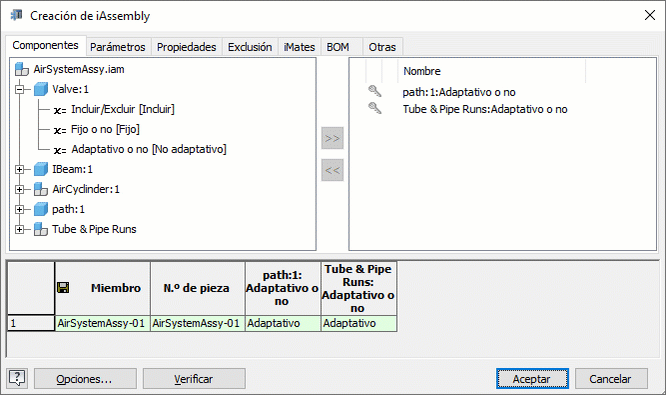Click the Tube & Pipe Runs assembly icon
Viewport: 666px width, 395px height.
click(x=41, y=229)
